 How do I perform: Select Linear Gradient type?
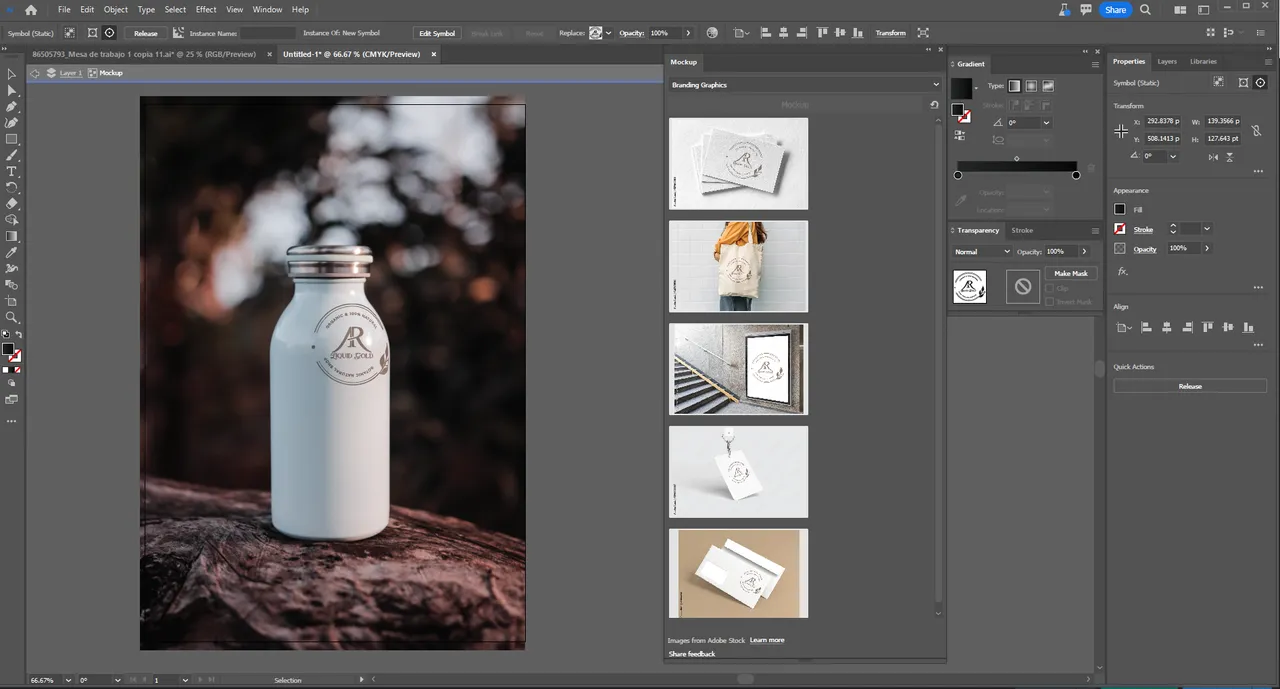point(1014,86)
